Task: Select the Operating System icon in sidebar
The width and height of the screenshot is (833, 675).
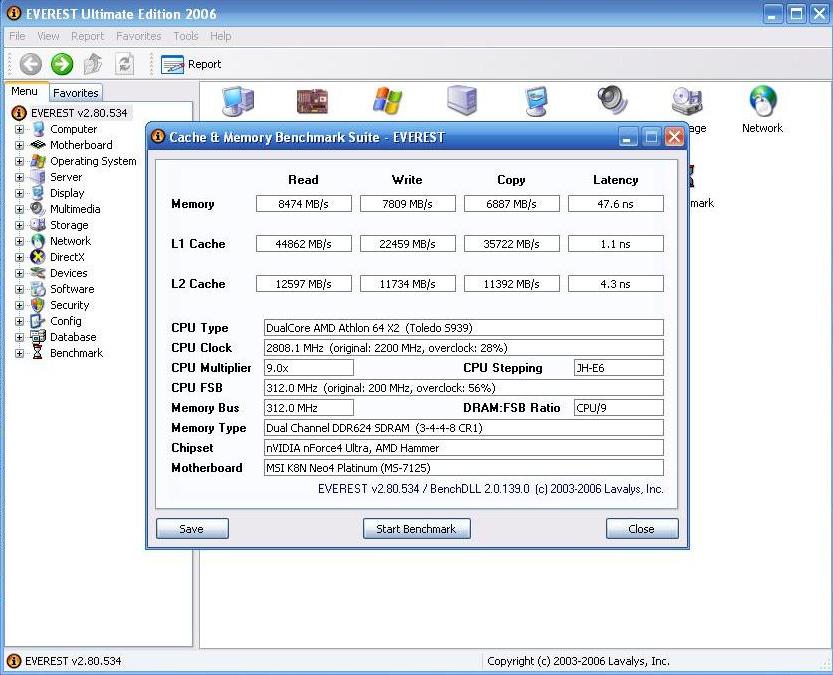Action: point(38,161)
